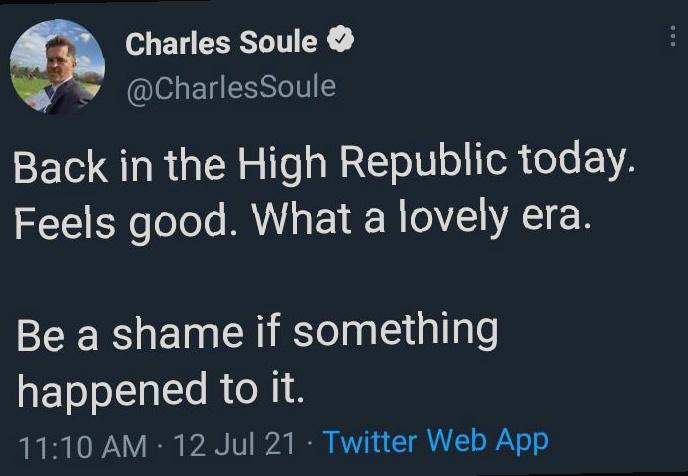The height and width of the screenshot is (476, 688).
Task: Click the blank line between tweet paragraphs
Action: point(300,274)
